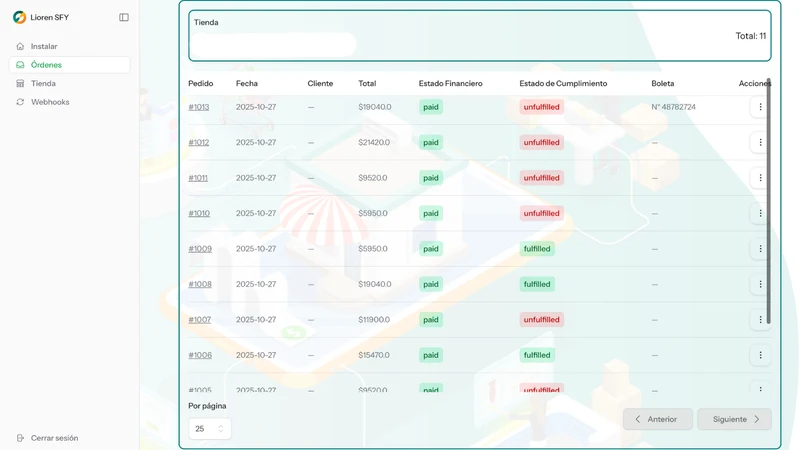Open actions menu for order #1009
The width and height of the screenshot is (800, 450).
(x=760, y=249)
